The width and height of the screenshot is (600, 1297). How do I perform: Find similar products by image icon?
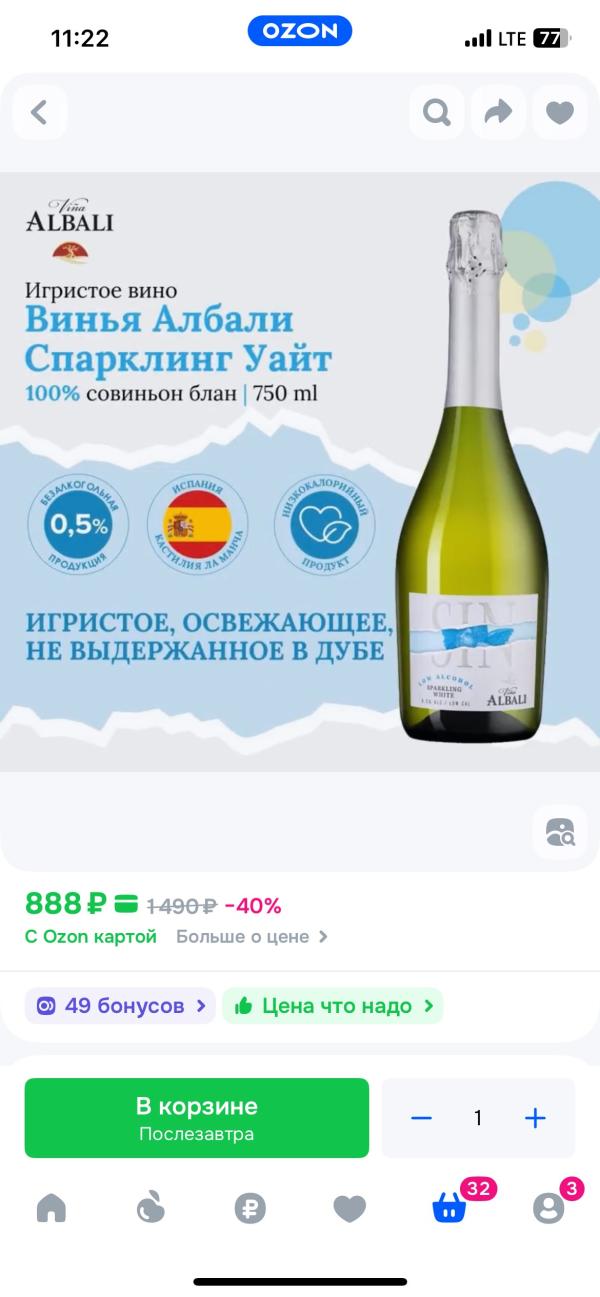point(560,832)
